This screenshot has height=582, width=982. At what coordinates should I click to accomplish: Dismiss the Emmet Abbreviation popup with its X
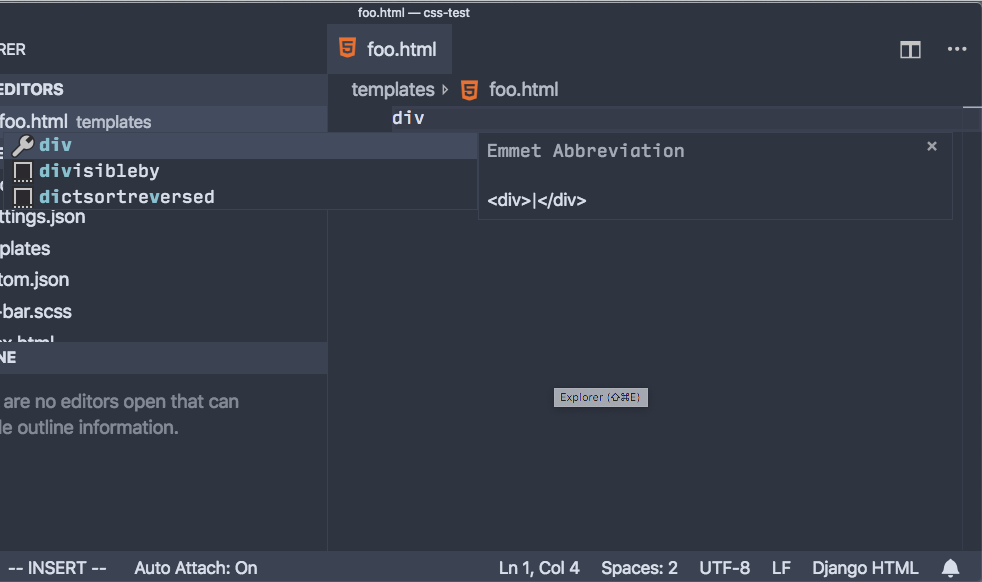pyautogui.click(x=931, y=145)
